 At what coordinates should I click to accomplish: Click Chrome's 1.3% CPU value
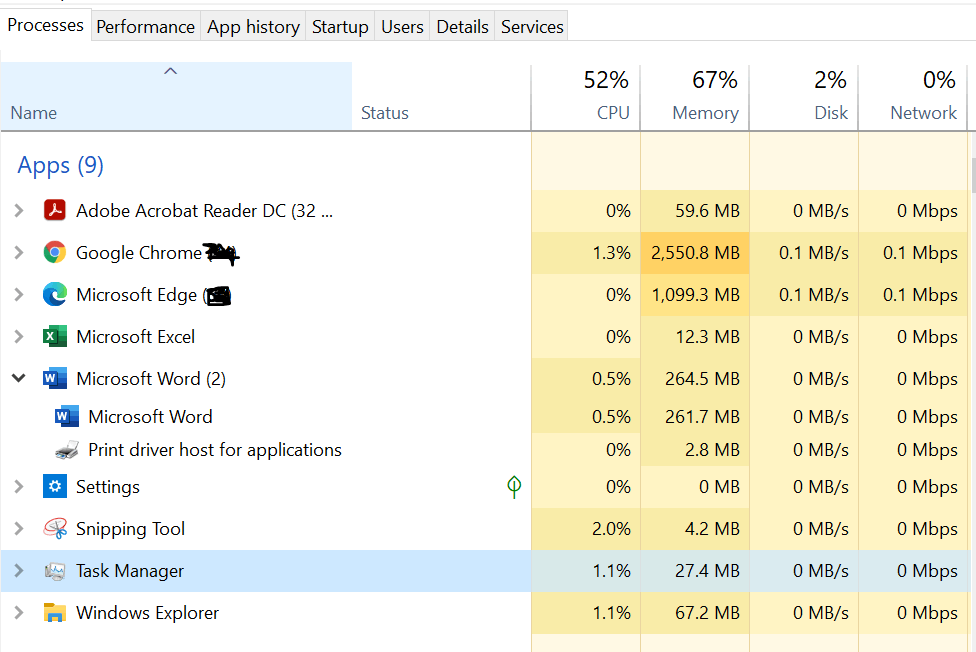(611, 253)
